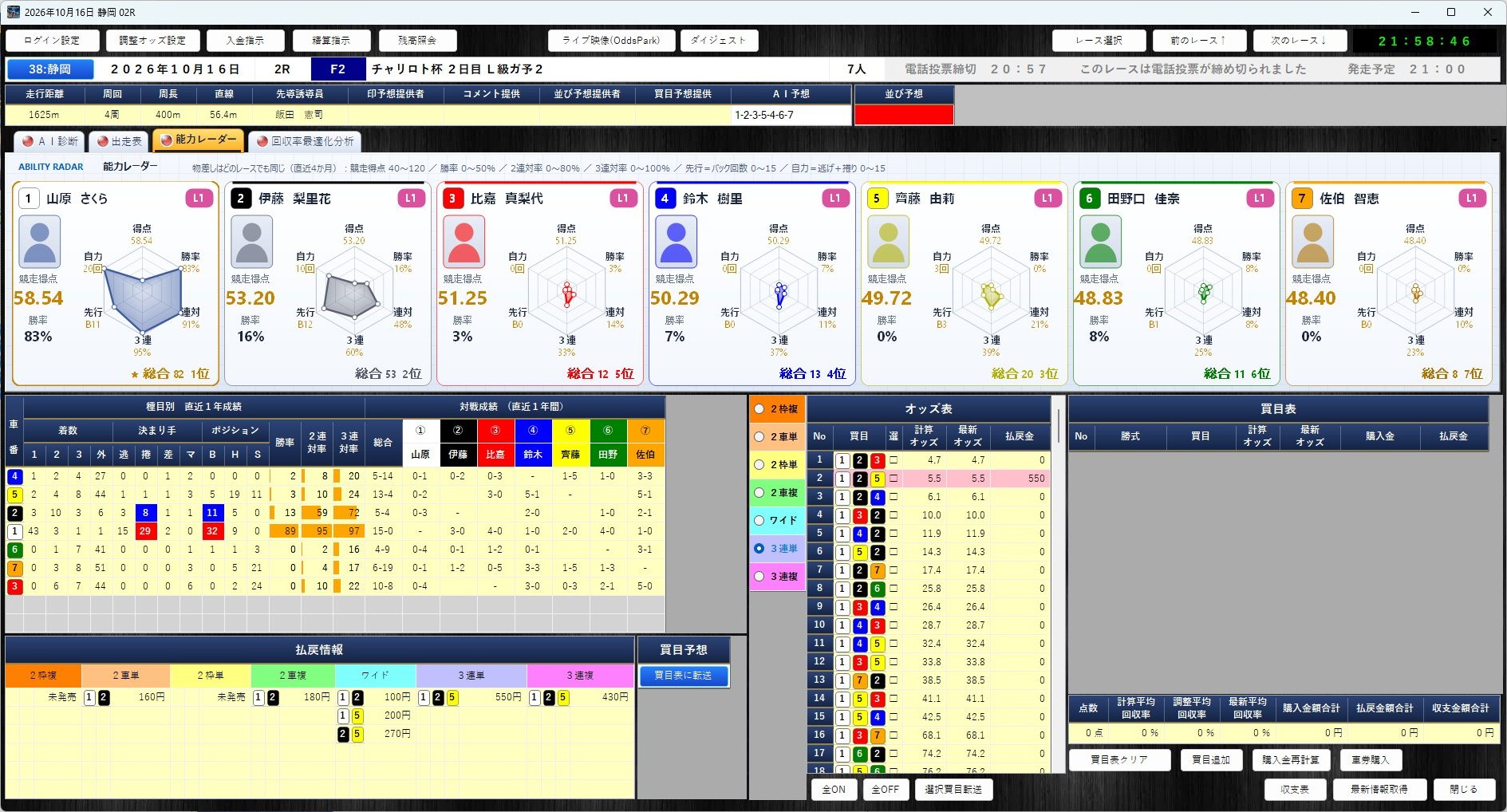
Task: Click 佐伯 智恵 orange avatar icon
Action: (1312, 242)
